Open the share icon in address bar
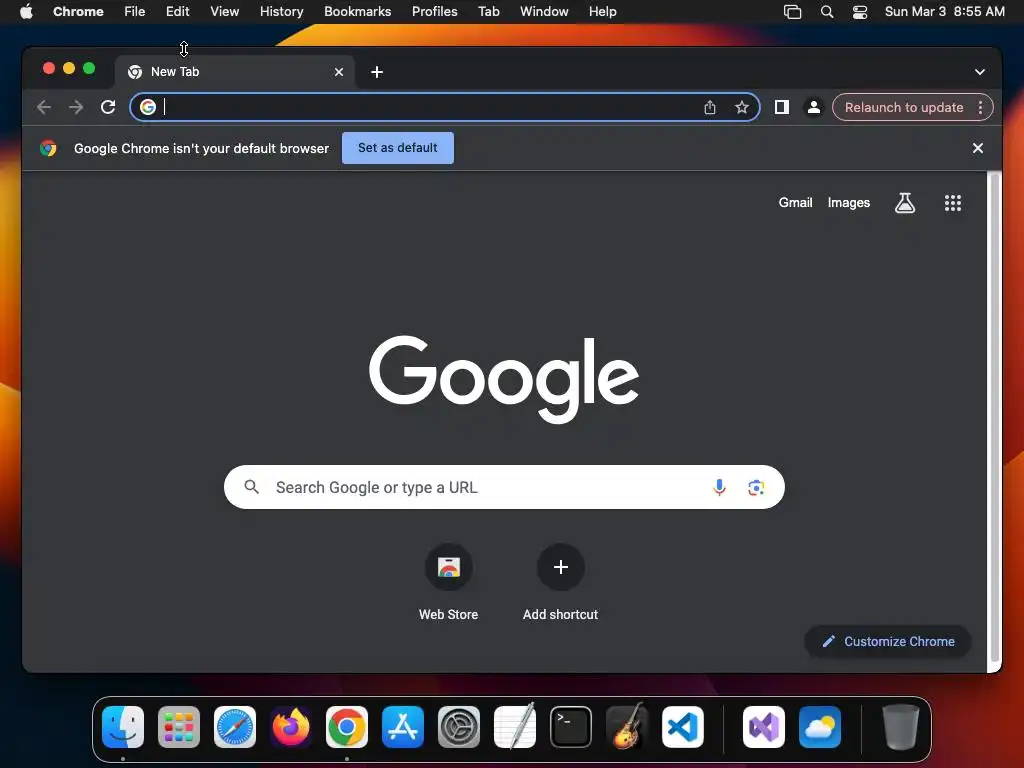The image size is (1024, 768). [710, 107]
